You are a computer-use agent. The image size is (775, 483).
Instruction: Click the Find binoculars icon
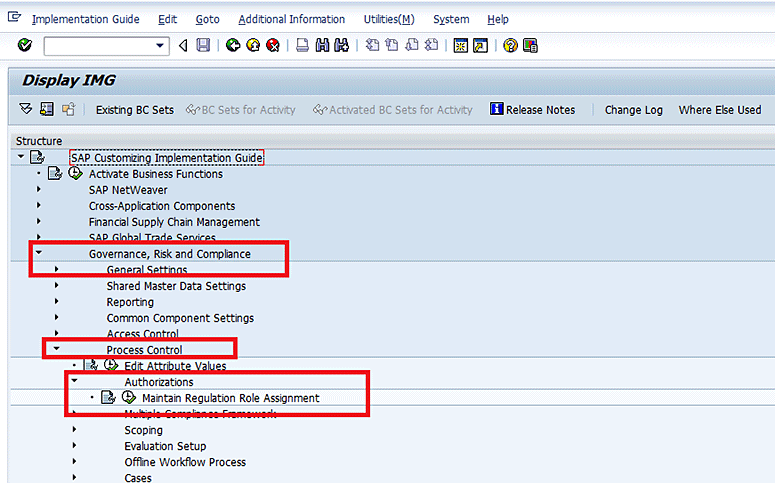click(322, 45)
